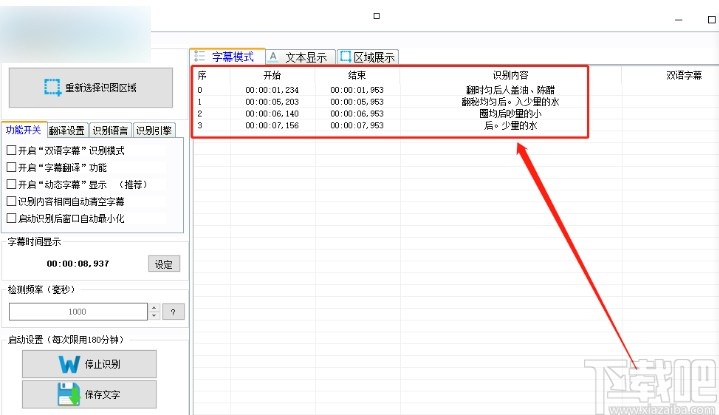Select the 字幕模式 tab

point(227,56)
